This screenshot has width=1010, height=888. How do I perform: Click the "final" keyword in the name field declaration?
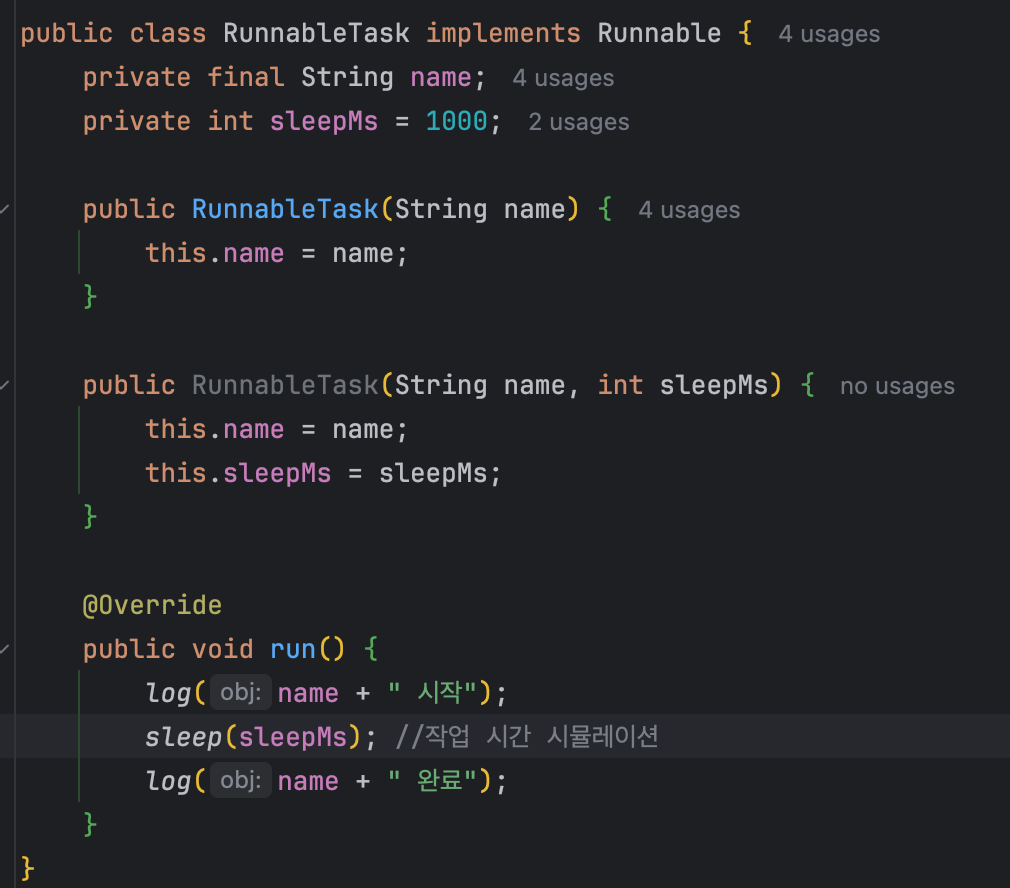pyautogui.click(x=245, y=77)
